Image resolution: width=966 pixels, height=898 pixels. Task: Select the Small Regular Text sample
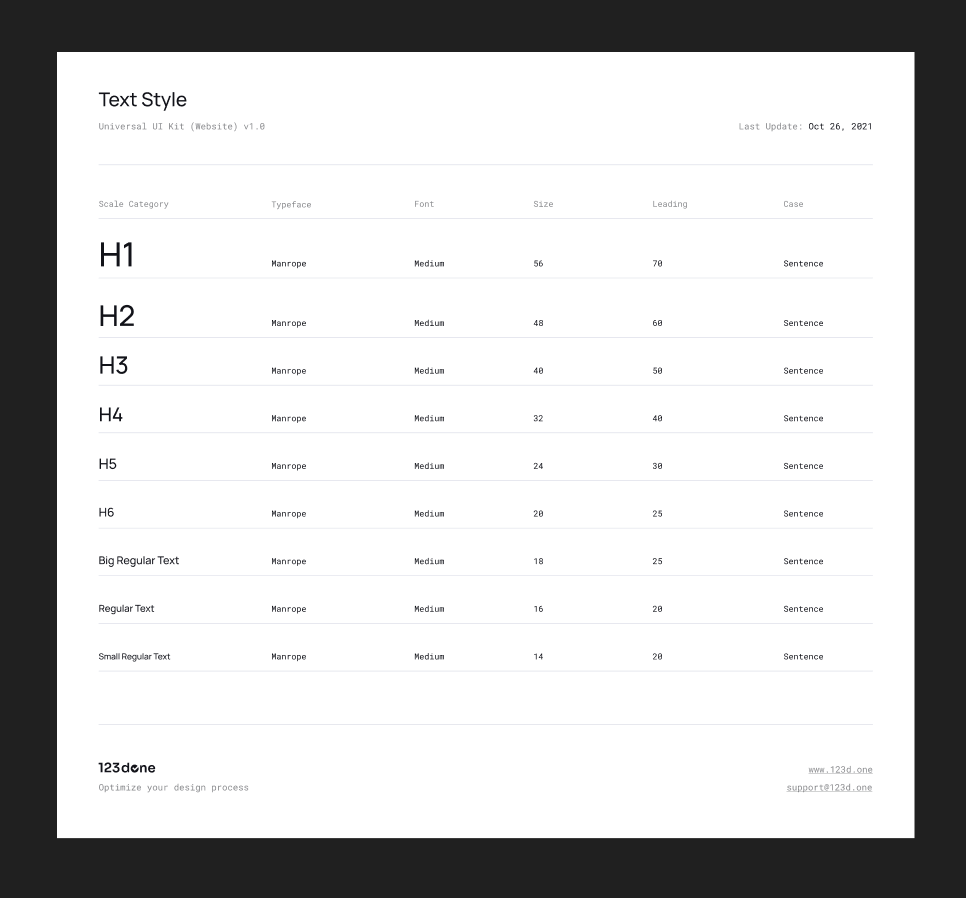coord(134,657)
